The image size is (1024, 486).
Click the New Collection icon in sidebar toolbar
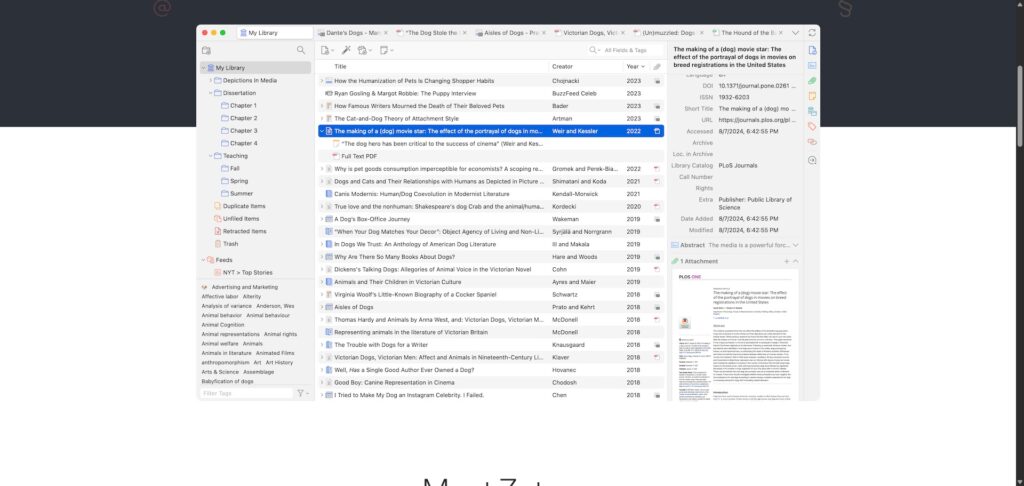pos(206,50)
